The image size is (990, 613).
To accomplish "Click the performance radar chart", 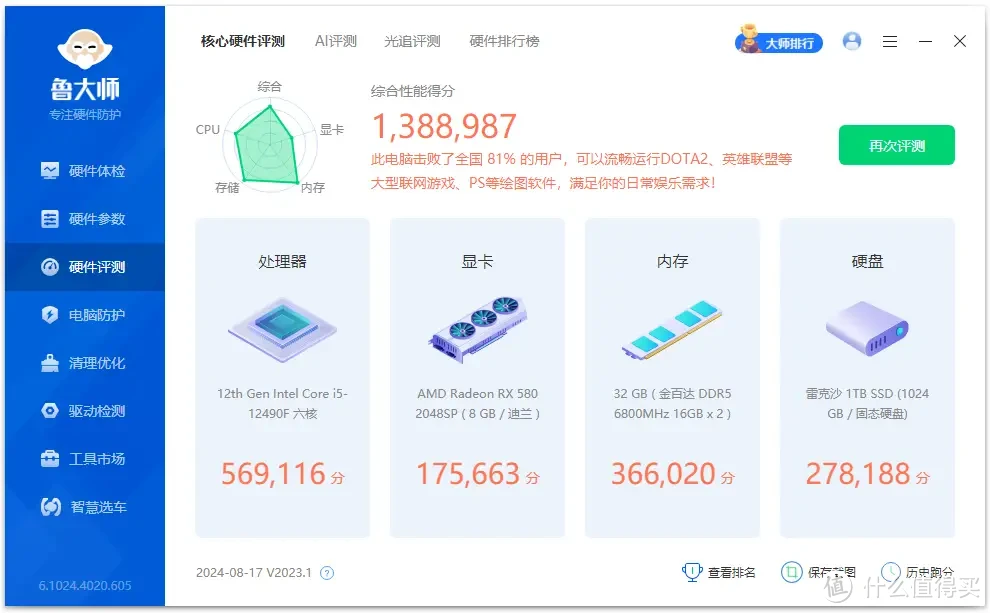I will point(270,145).
